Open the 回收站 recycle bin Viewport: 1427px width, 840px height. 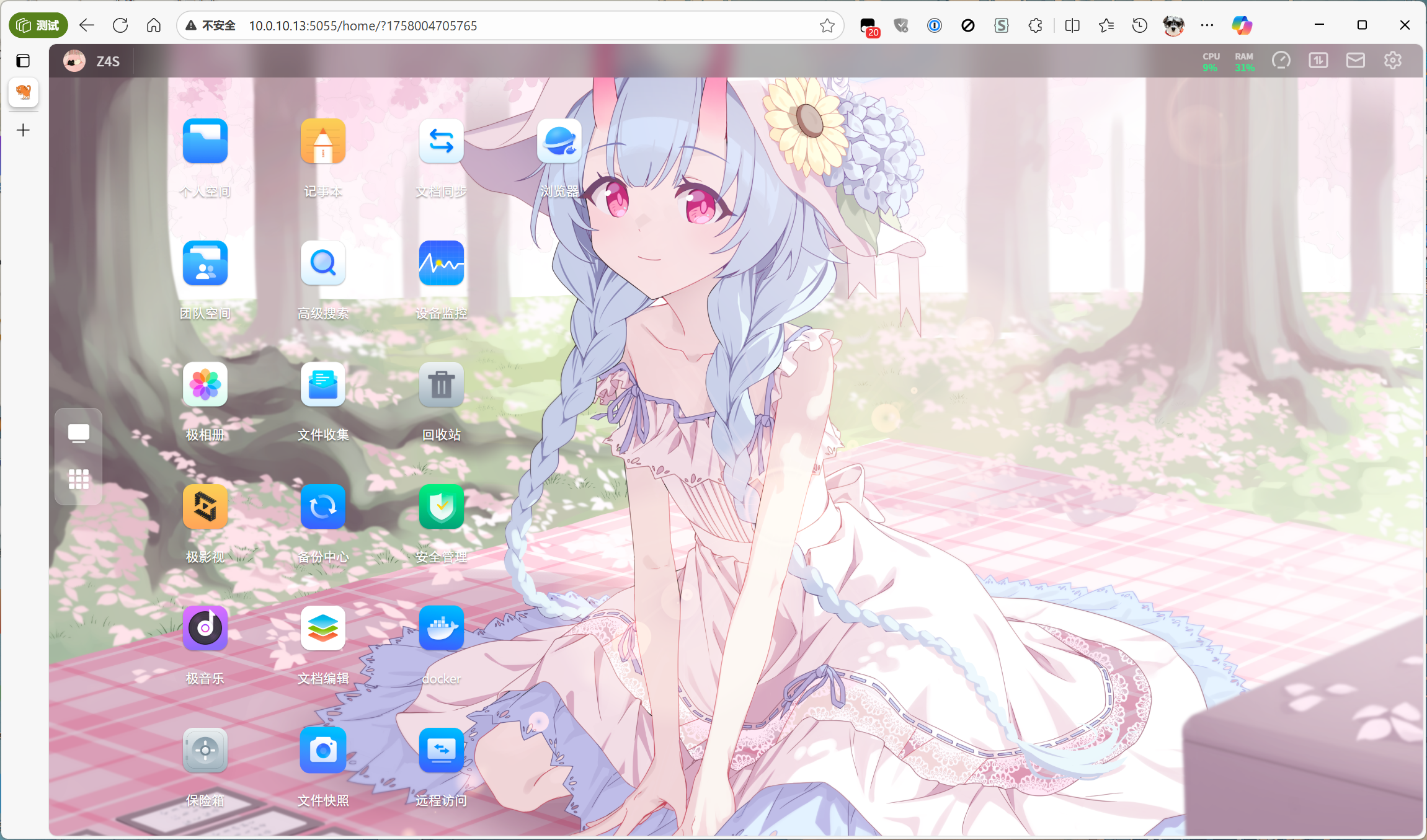[x=440, y=384]
